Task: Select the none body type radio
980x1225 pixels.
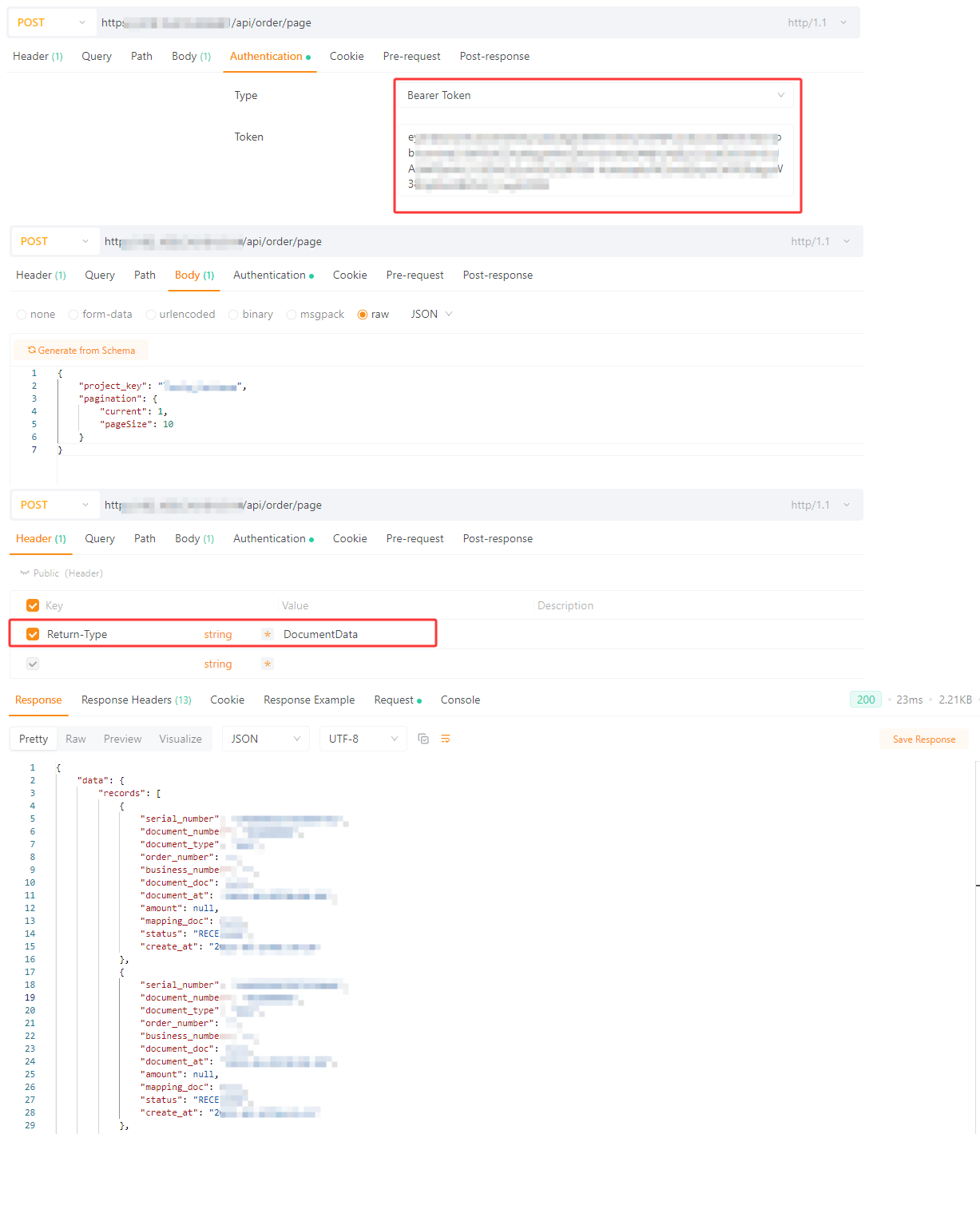Action: [x=22, y=315]
